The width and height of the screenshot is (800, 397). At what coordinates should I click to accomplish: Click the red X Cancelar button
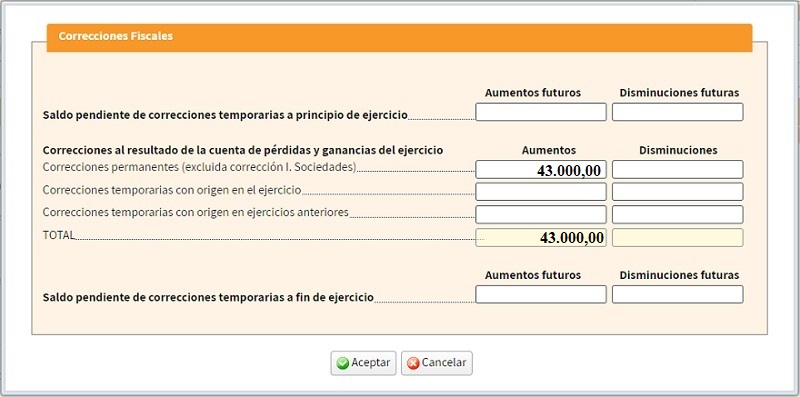(x=437, y=363)
